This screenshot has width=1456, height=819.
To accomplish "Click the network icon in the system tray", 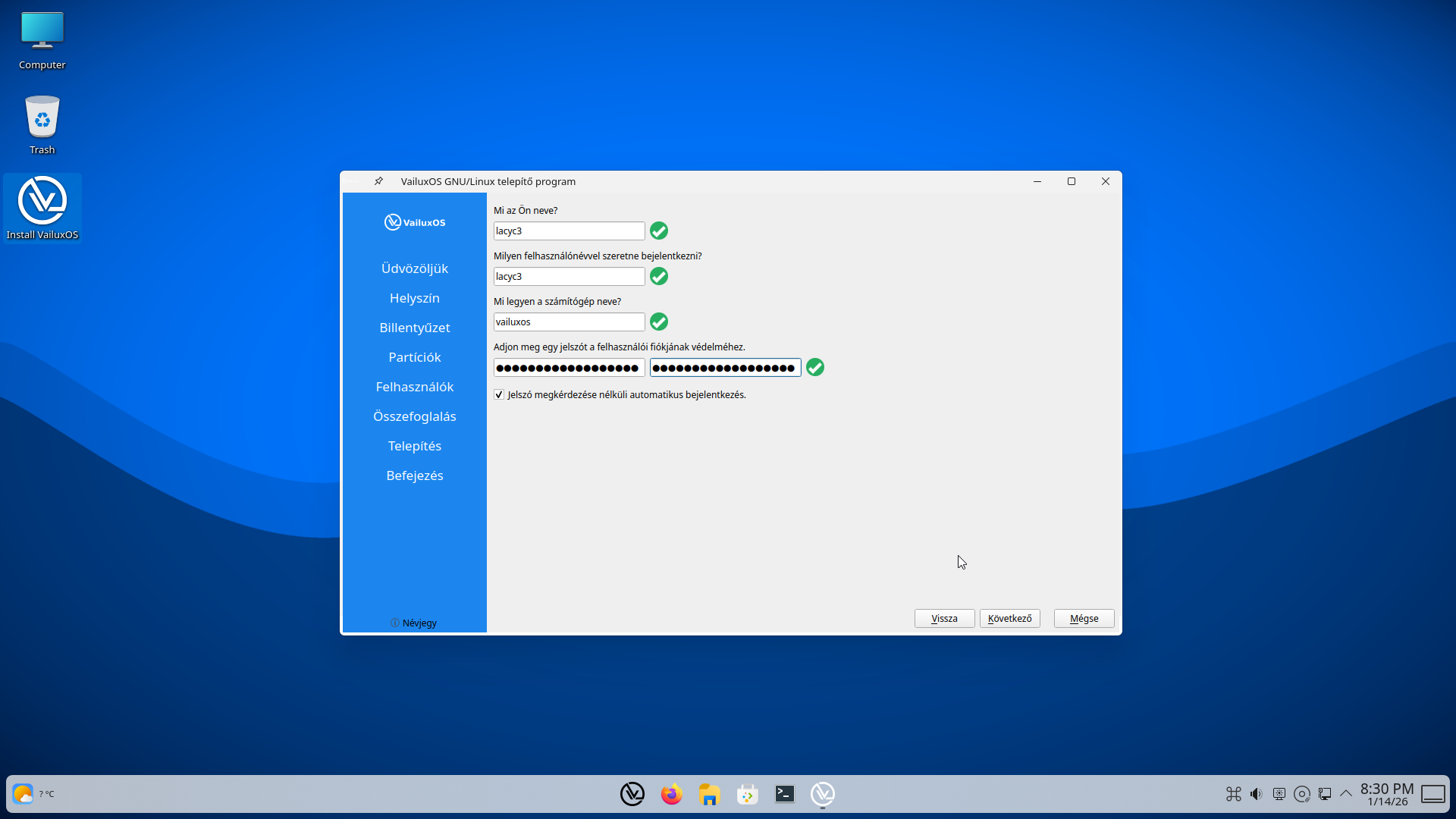I will click(1325, 794).
